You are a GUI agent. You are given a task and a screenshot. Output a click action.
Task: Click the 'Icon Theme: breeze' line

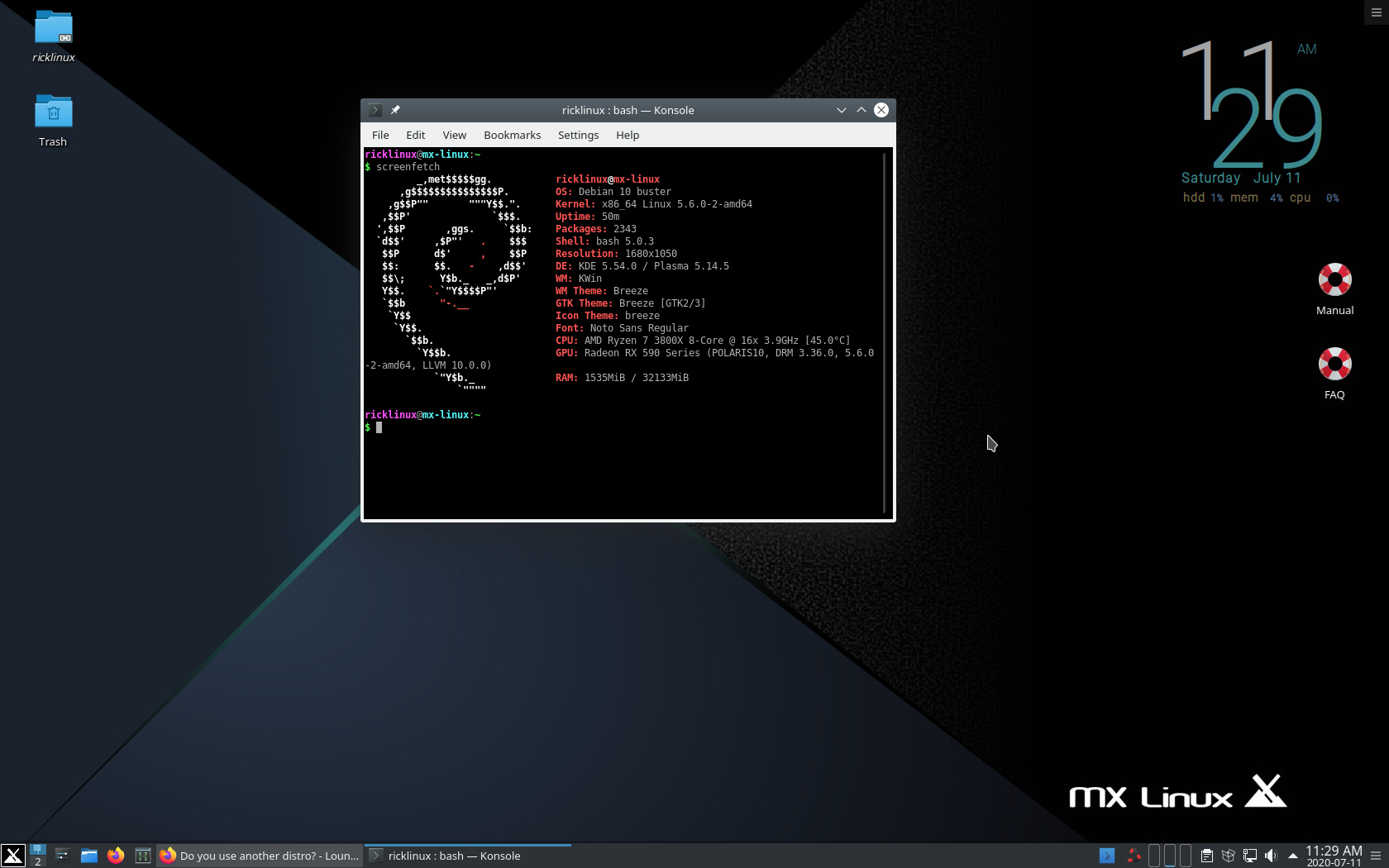point(608,316)
